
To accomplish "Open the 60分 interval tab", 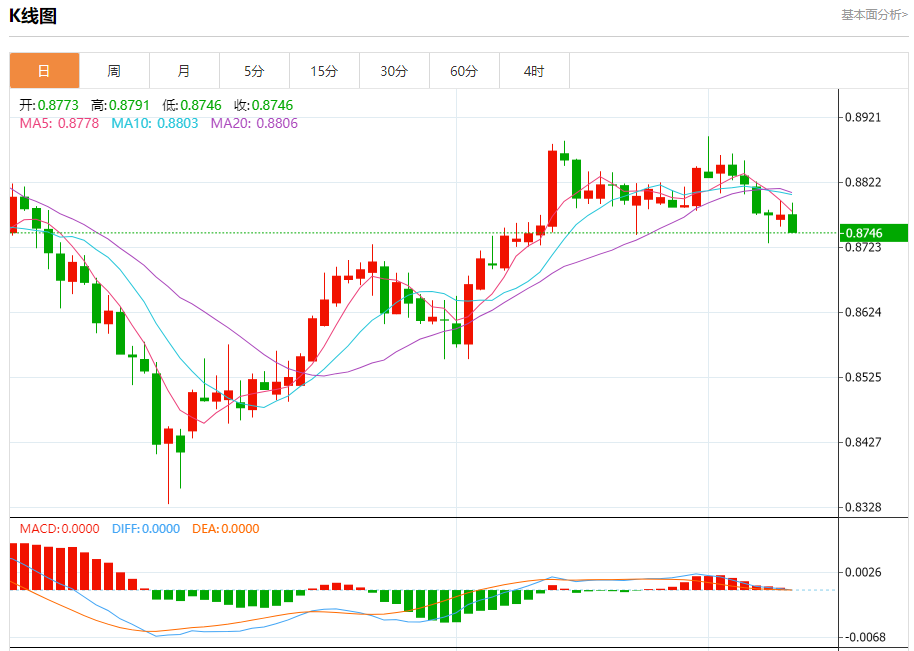I will click(464, 71).
